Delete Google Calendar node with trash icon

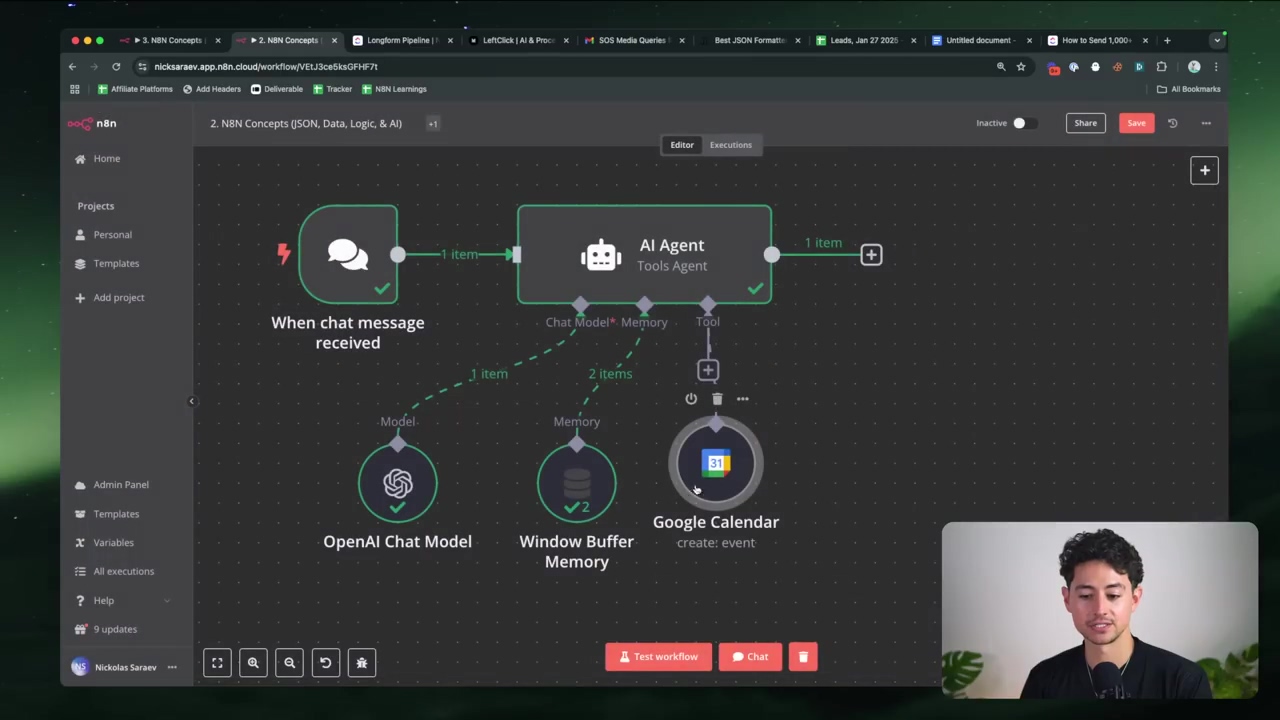coord(717,399)
